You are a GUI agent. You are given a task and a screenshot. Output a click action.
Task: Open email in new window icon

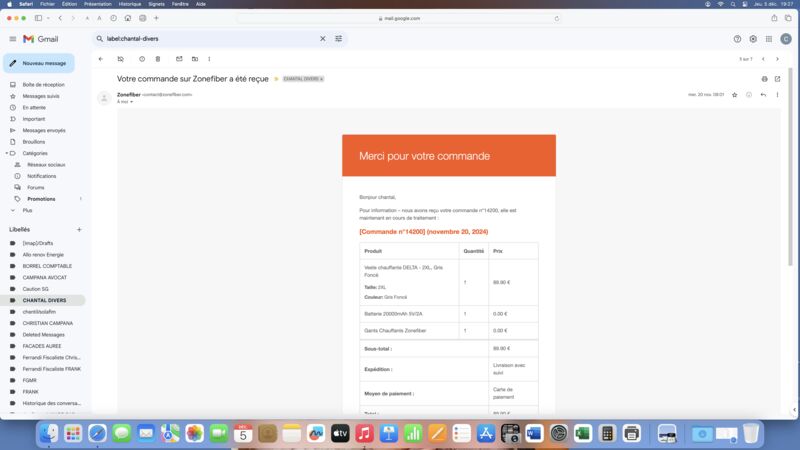(777, 79)
